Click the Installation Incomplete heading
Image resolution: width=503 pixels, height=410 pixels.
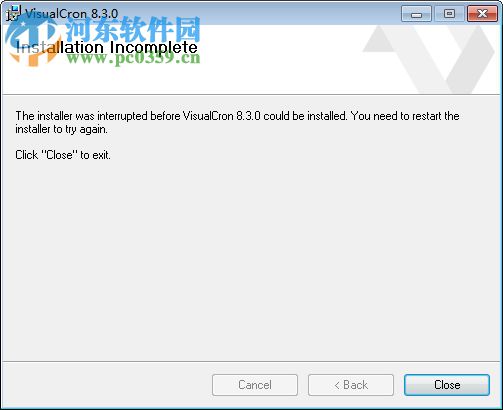coord(107,47)
